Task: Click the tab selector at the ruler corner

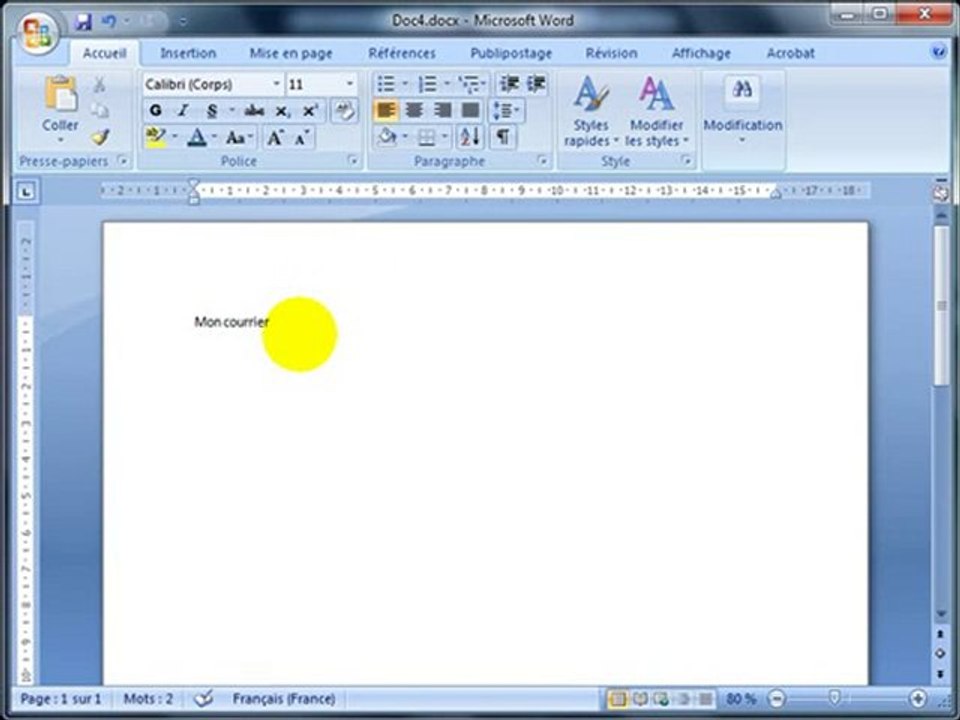Action: pos(26,192)
